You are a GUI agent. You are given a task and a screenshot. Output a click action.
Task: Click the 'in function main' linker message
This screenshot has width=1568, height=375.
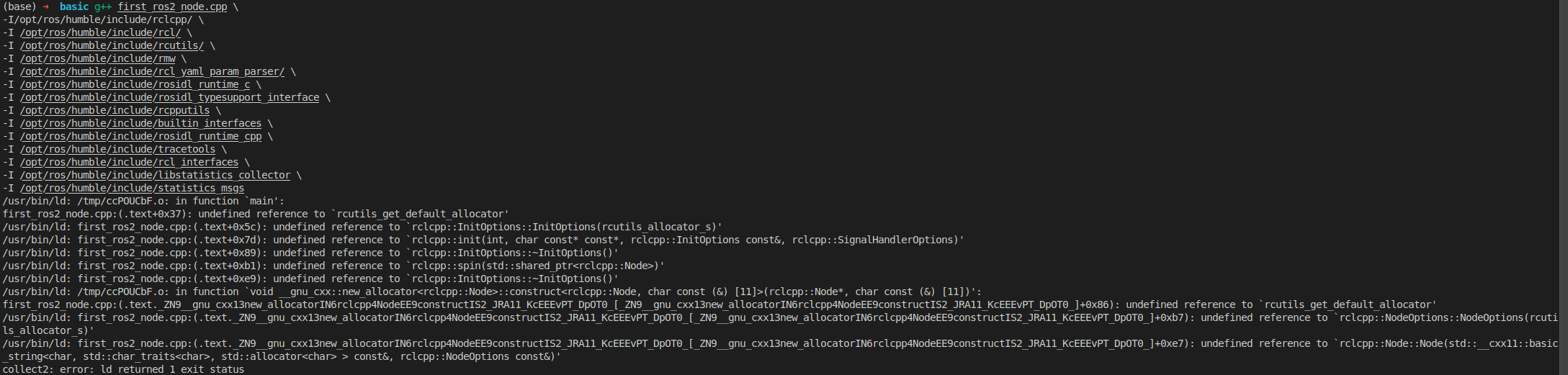[x=143, y=201]
